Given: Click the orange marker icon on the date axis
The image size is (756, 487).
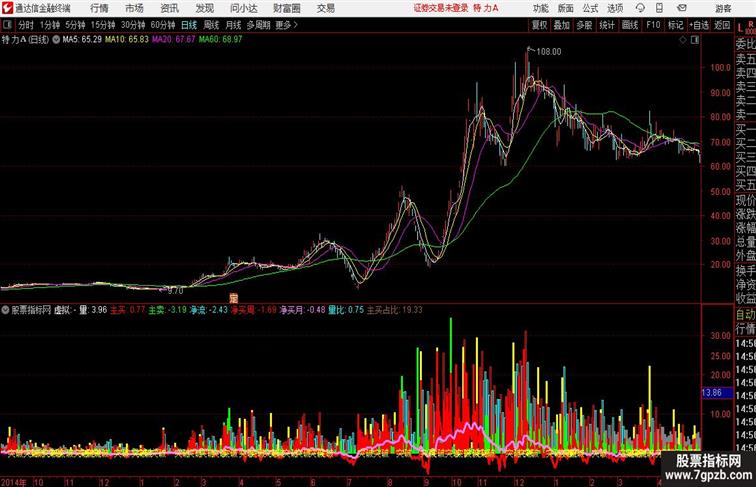Looking at the screenshot, I should tap(234, 298).
